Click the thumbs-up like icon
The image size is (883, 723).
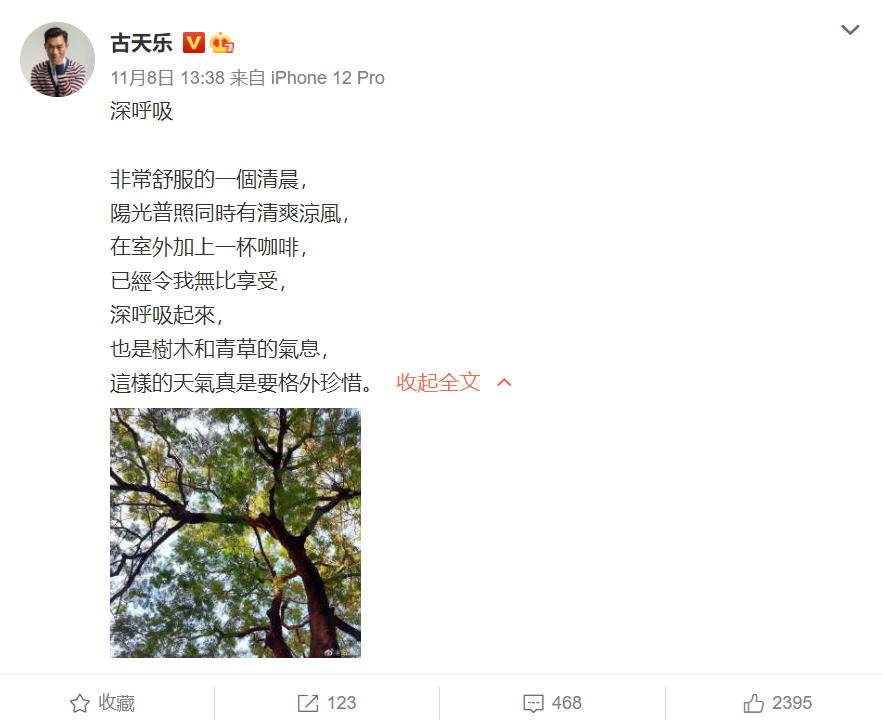(753, 703)
